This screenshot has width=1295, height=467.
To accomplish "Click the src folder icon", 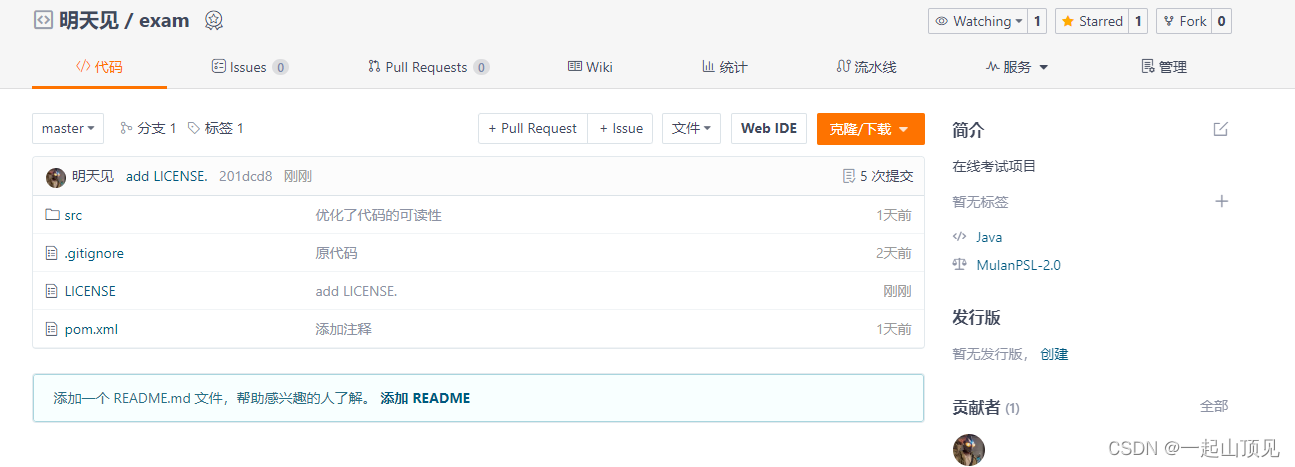I will coord(52,215).
